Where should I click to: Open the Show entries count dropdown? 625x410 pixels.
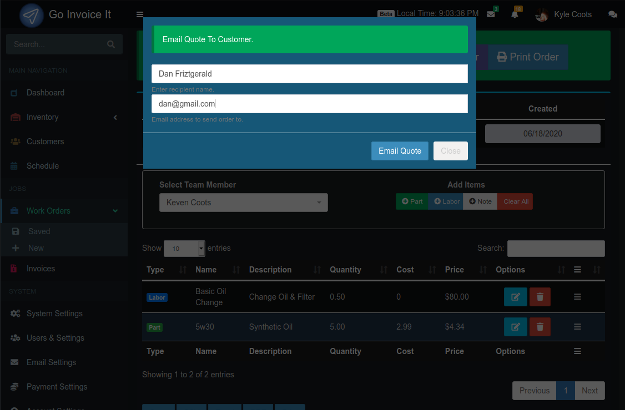pyautogui.click(x=184, y=248)
